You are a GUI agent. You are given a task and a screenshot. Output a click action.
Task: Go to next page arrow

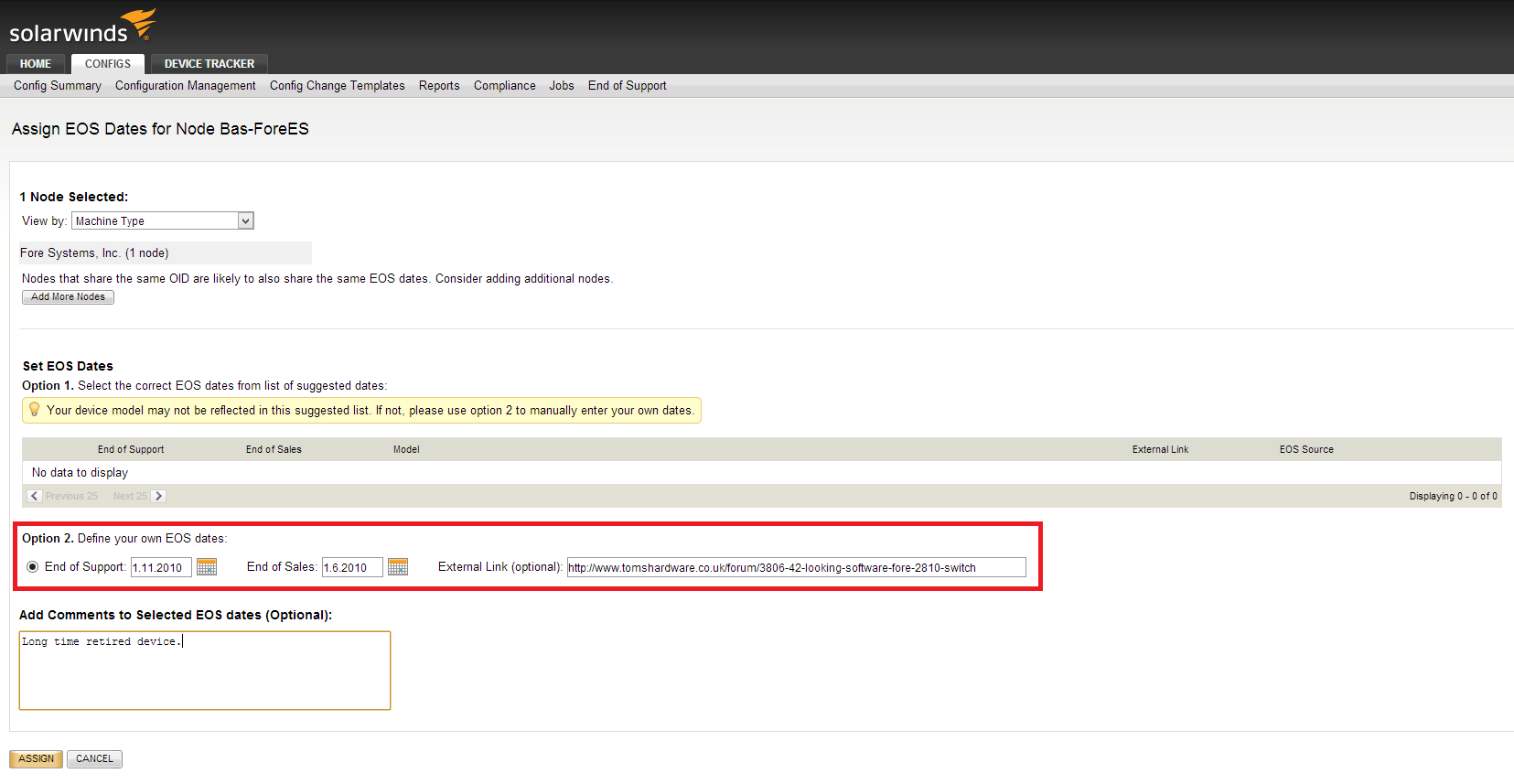click(158, 496)
